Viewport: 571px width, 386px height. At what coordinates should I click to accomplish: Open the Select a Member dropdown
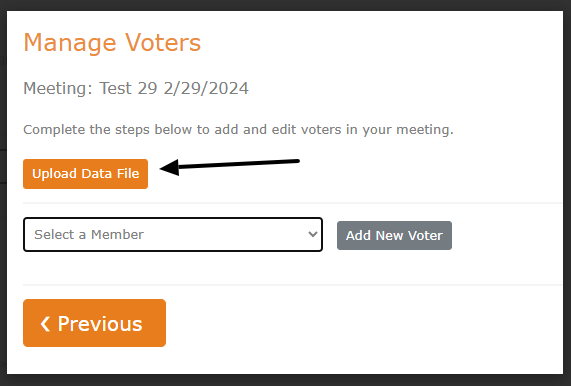click(x=173, y=235)
